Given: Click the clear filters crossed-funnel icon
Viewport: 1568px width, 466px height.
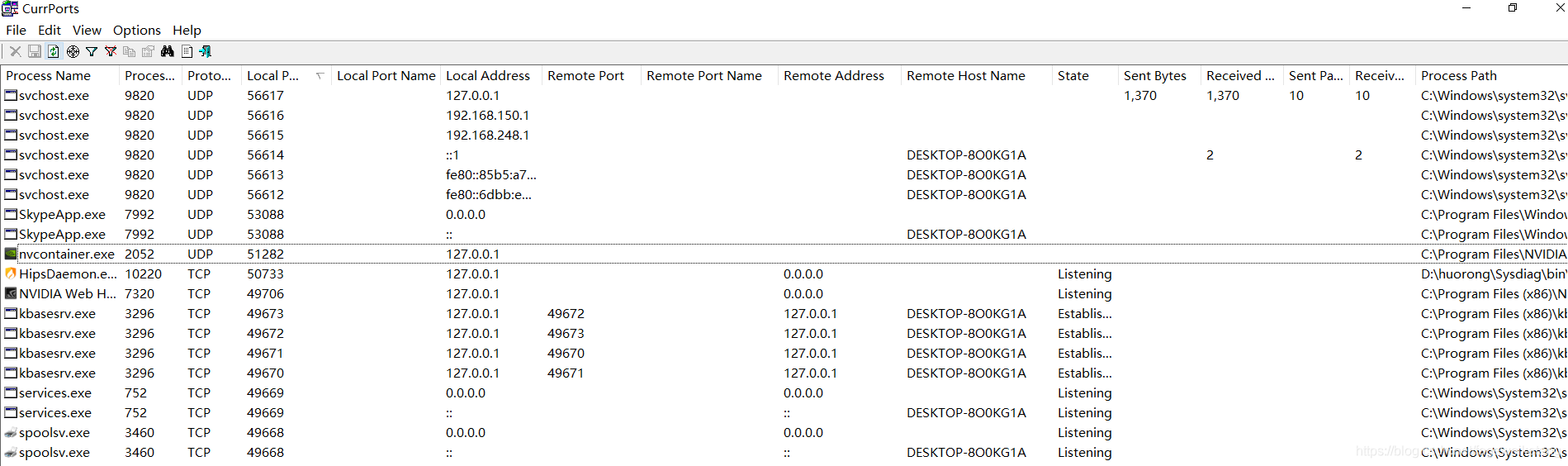Looking at the screenshot, I should tap(111, 51).
